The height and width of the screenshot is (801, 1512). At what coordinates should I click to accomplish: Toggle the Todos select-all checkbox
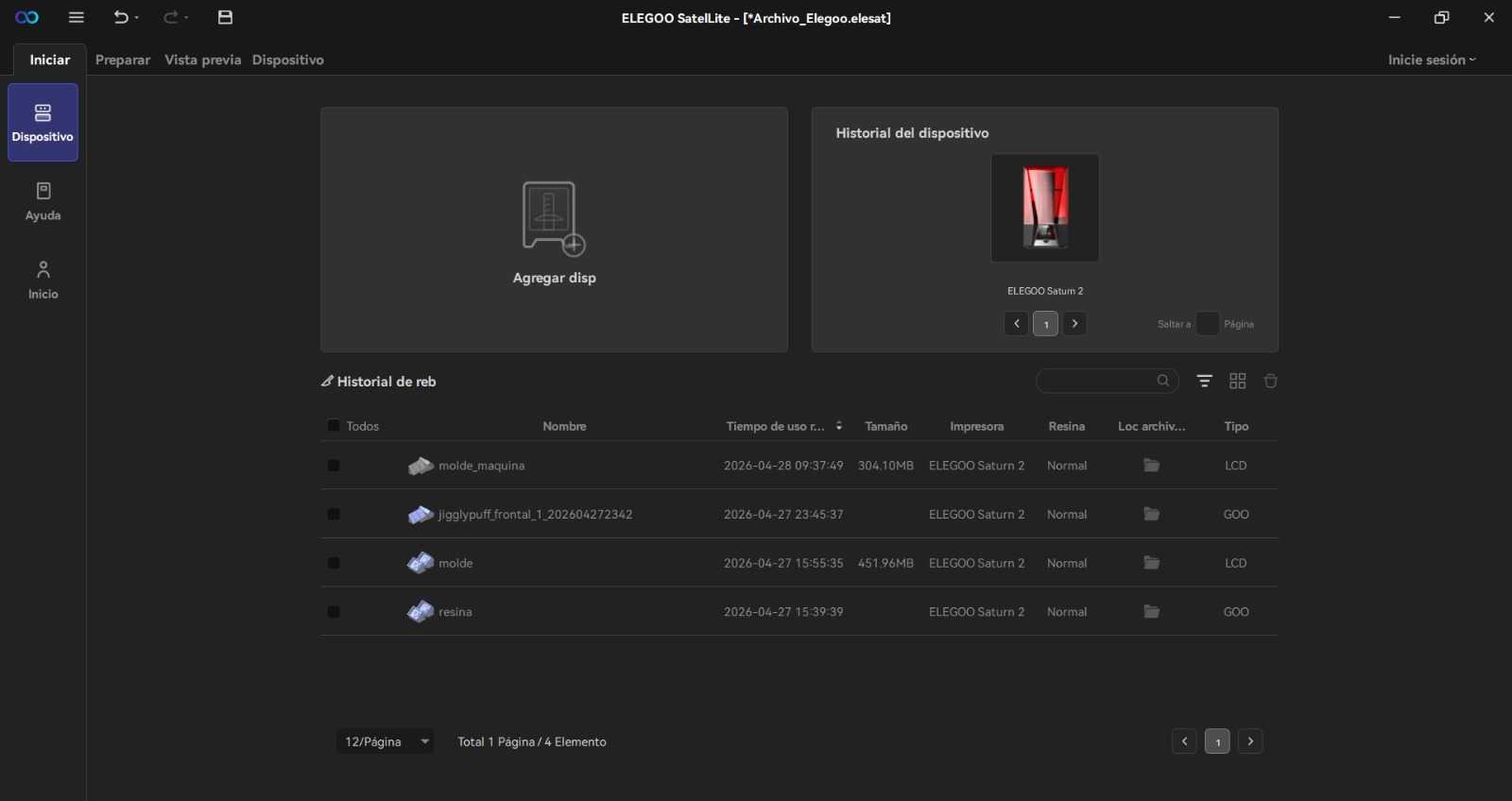334,426
